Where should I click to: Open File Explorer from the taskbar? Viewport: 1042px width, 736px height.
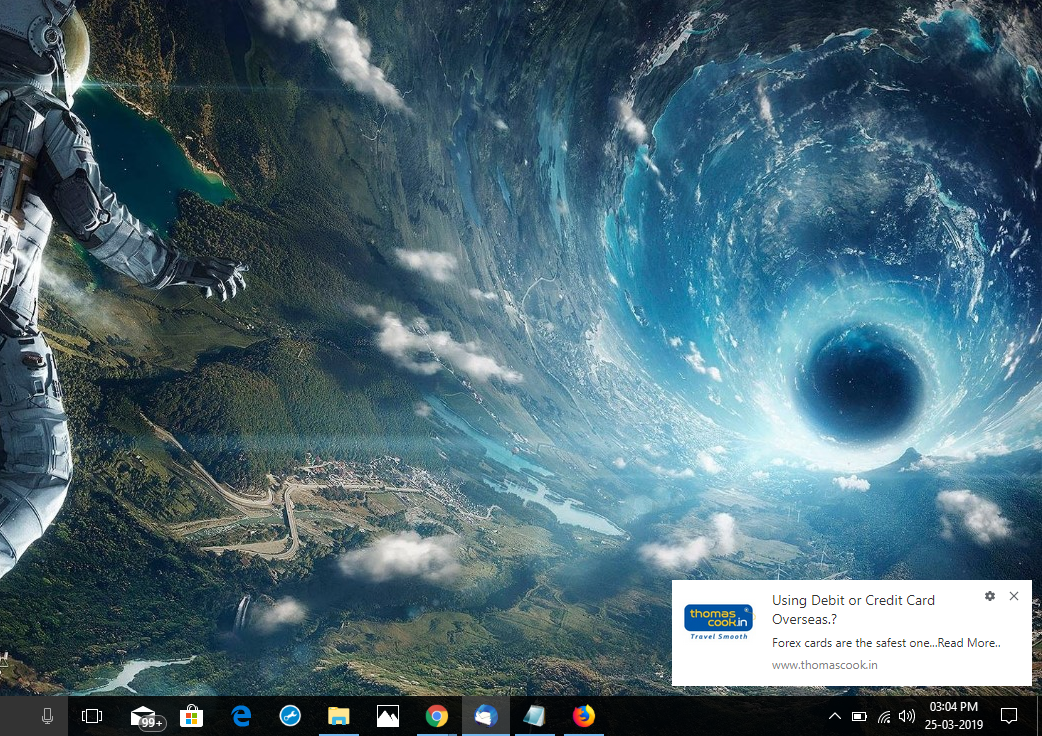(338, 715)
